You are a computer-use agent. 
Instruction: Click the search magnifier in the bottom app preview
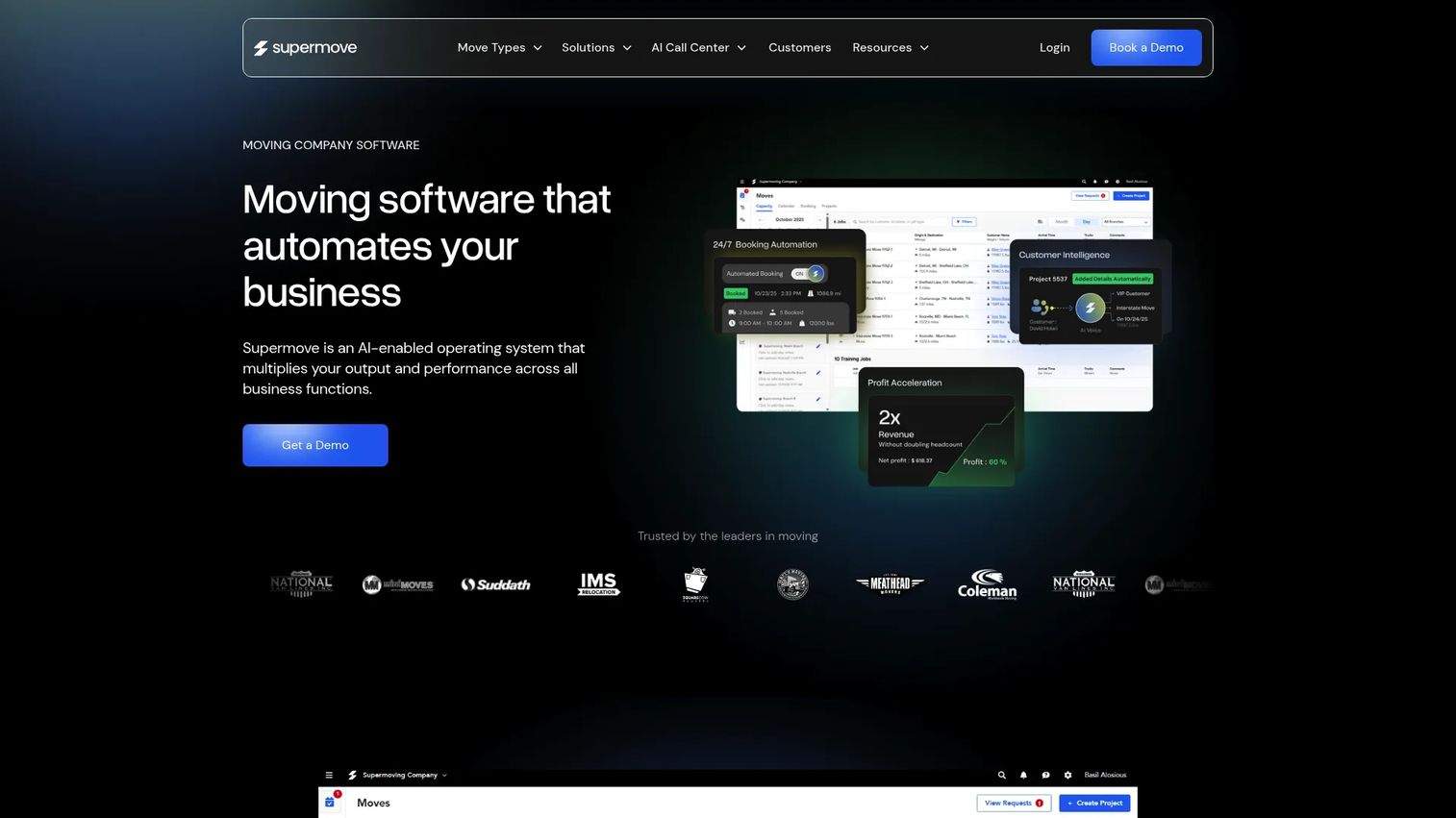coord(1001,775)
